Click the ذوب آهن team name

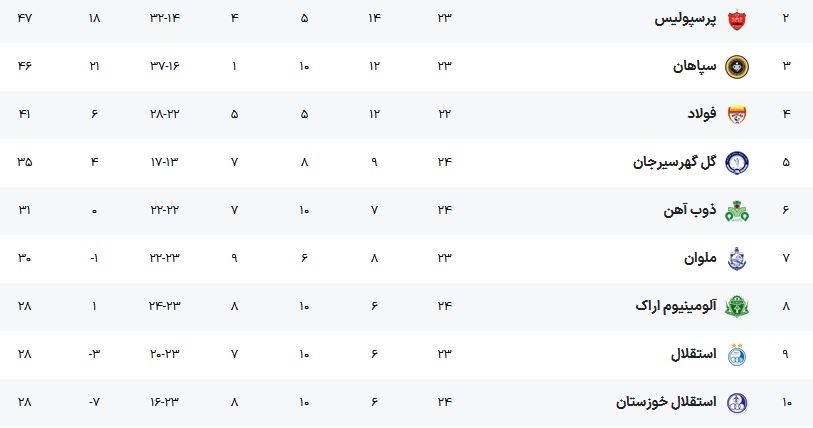click(x=690, y=210)
